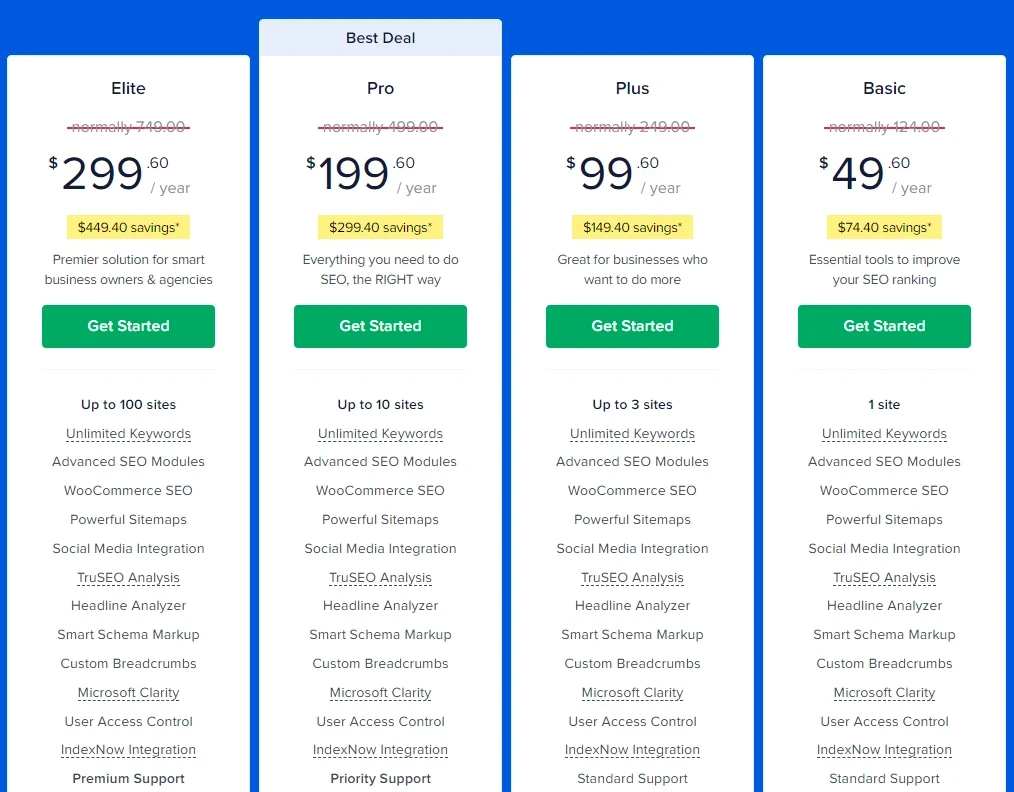This screenshot has width=1014, height=792.
Task: Open Microsoft Clarity link in Elite column
Action: tap(128, 693)
